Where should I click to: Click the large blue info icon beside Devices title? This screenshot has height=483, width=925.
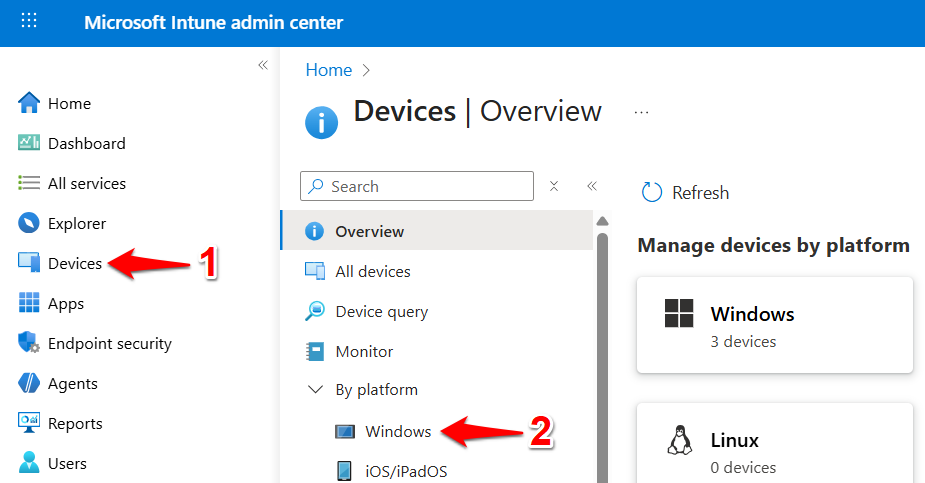coord(322,123)
